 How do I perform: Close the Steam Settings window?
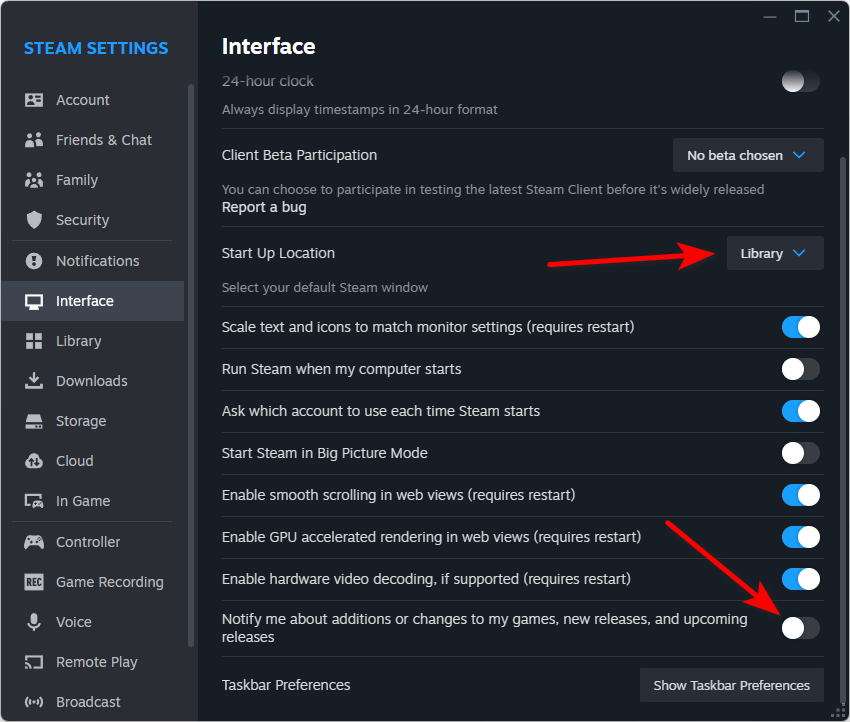pyautogui.click(x=834, y=16)
